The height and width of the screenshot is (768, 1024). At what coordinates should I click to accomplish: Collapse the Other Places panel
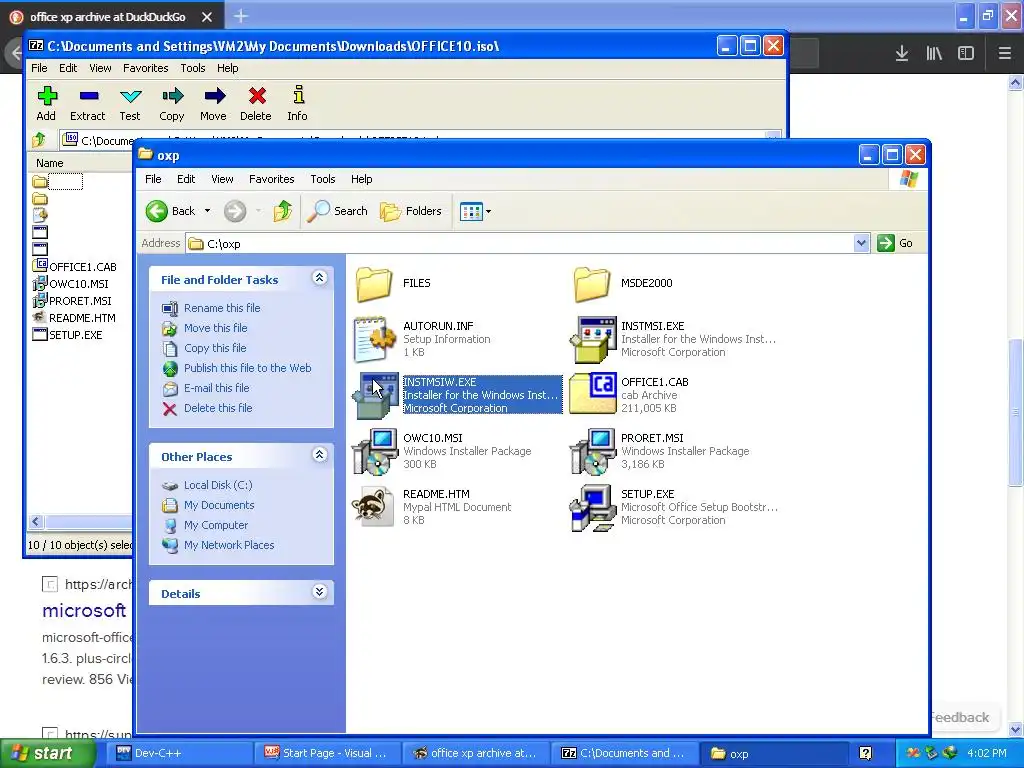click(319, 455)
